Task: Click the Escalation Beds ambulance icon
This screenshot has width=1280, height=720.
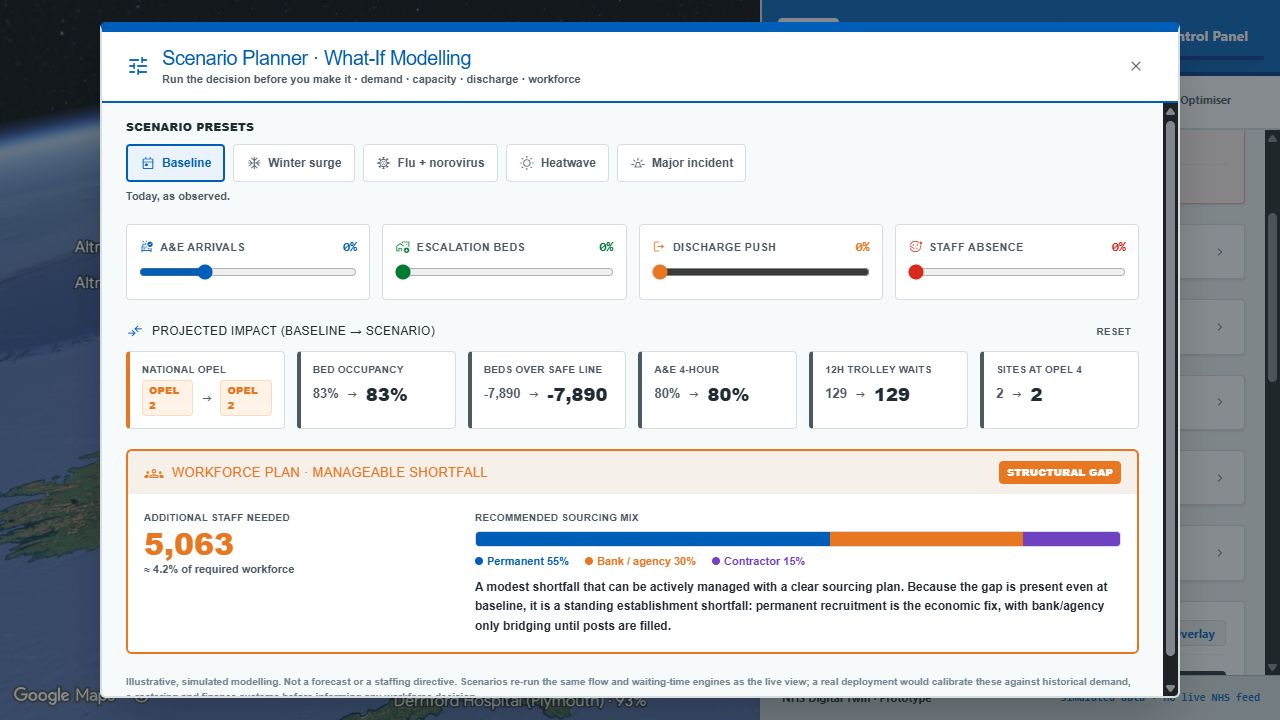Action: (403, 247)
